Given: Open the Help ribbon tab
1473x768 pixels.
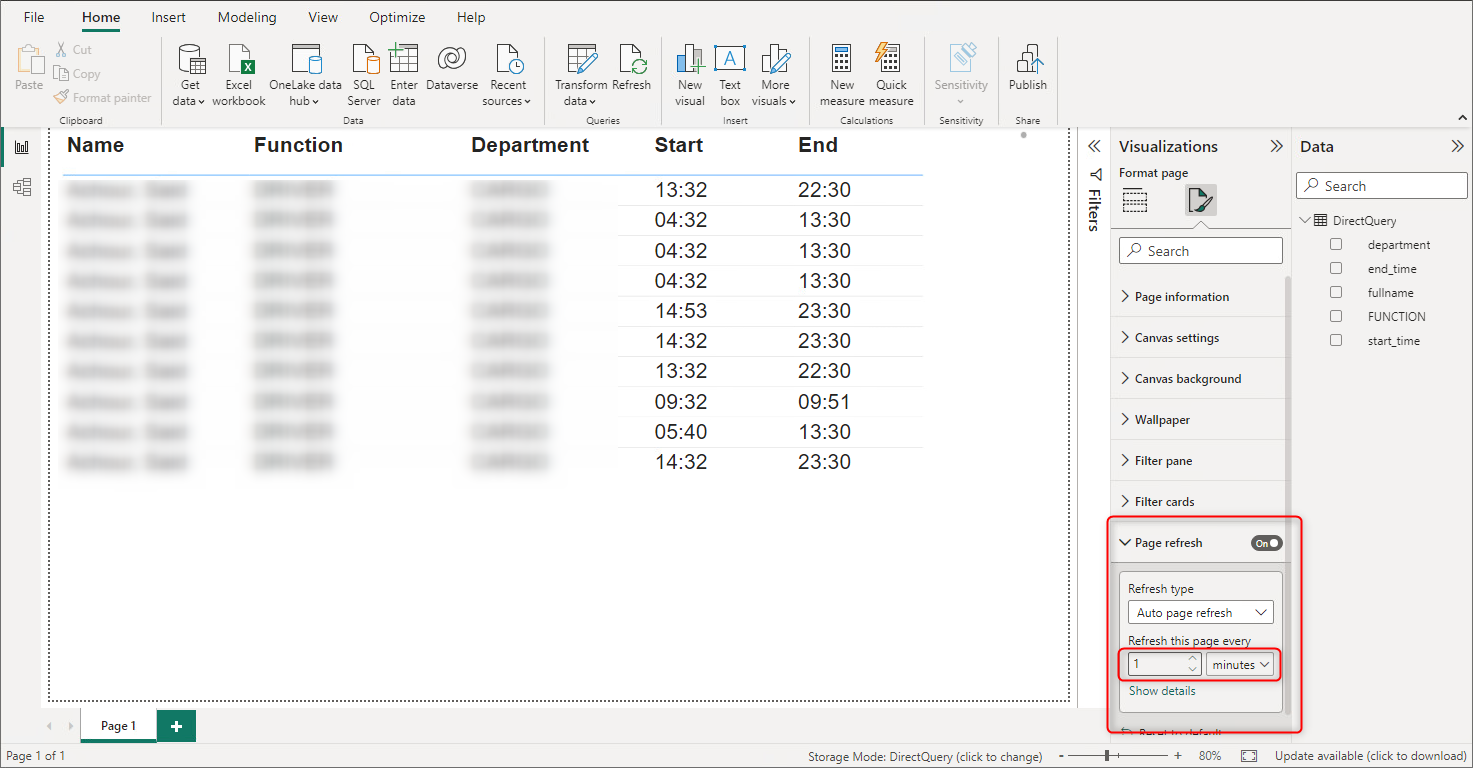Looking at the screenshot, I should [x=471, y=17].
